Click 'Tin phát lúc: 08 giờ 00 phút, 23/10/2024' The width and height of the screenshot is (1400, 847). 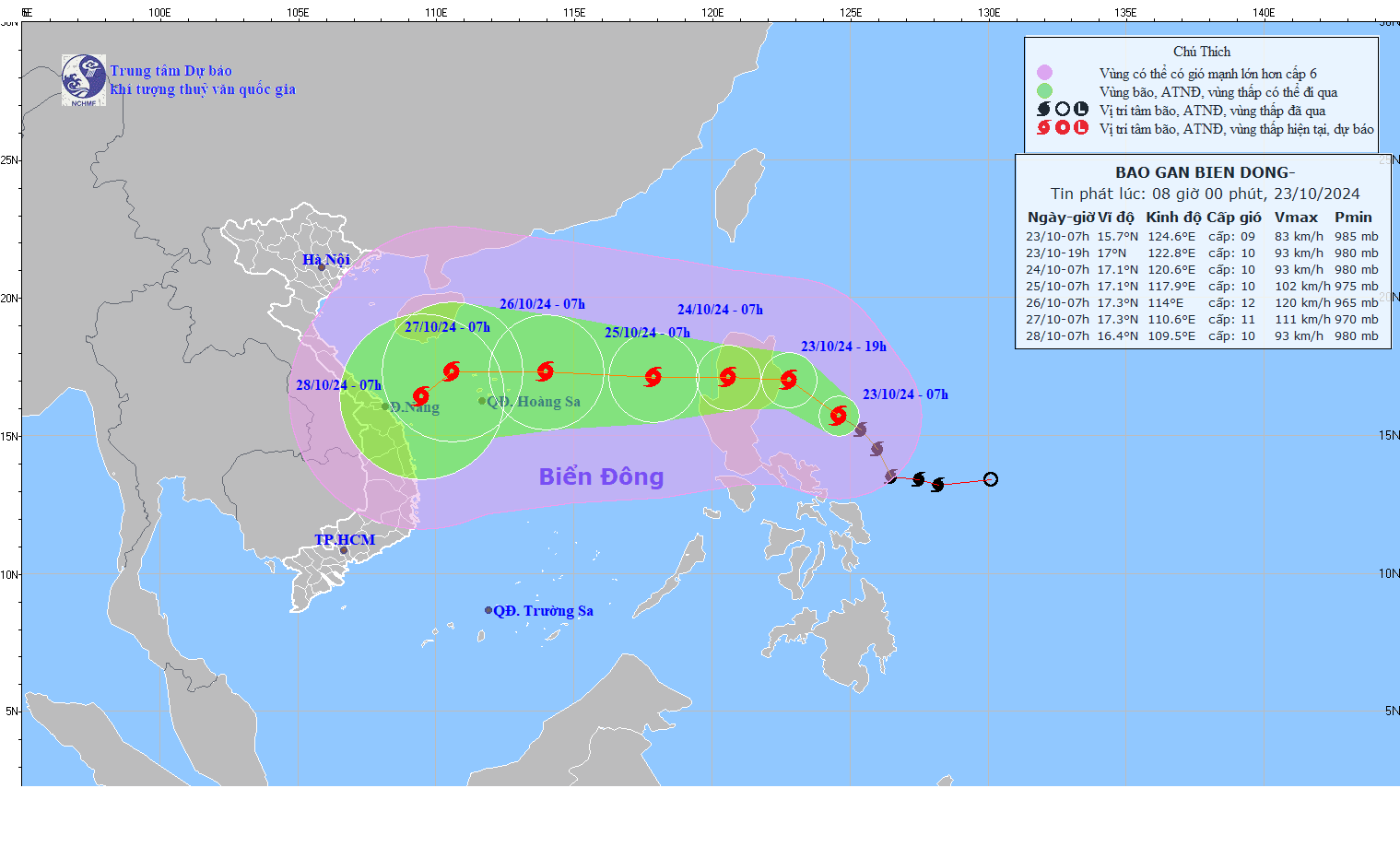pos(1205,194)
